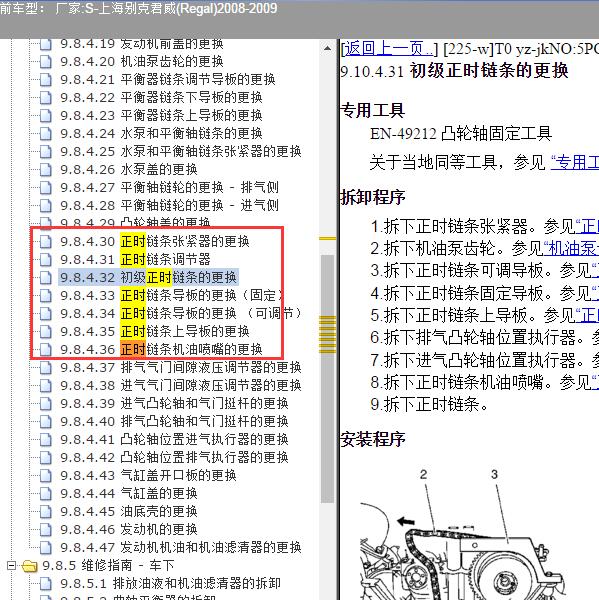The image size is (599, 600).
Task: Open 9.8.4.43 气缸盖开口板的更换
Action: [148, 475]
